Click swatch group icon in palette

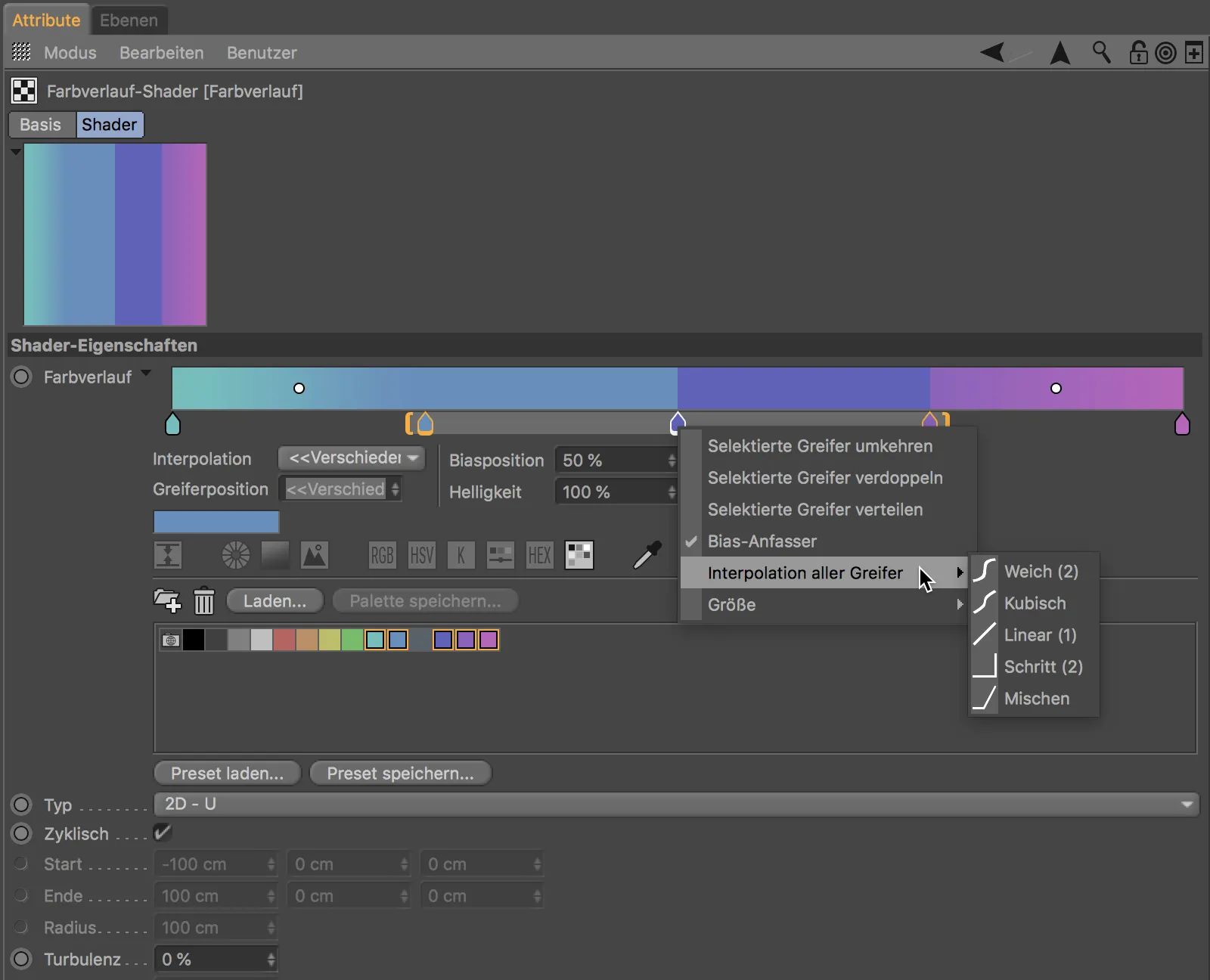(171, 640)
